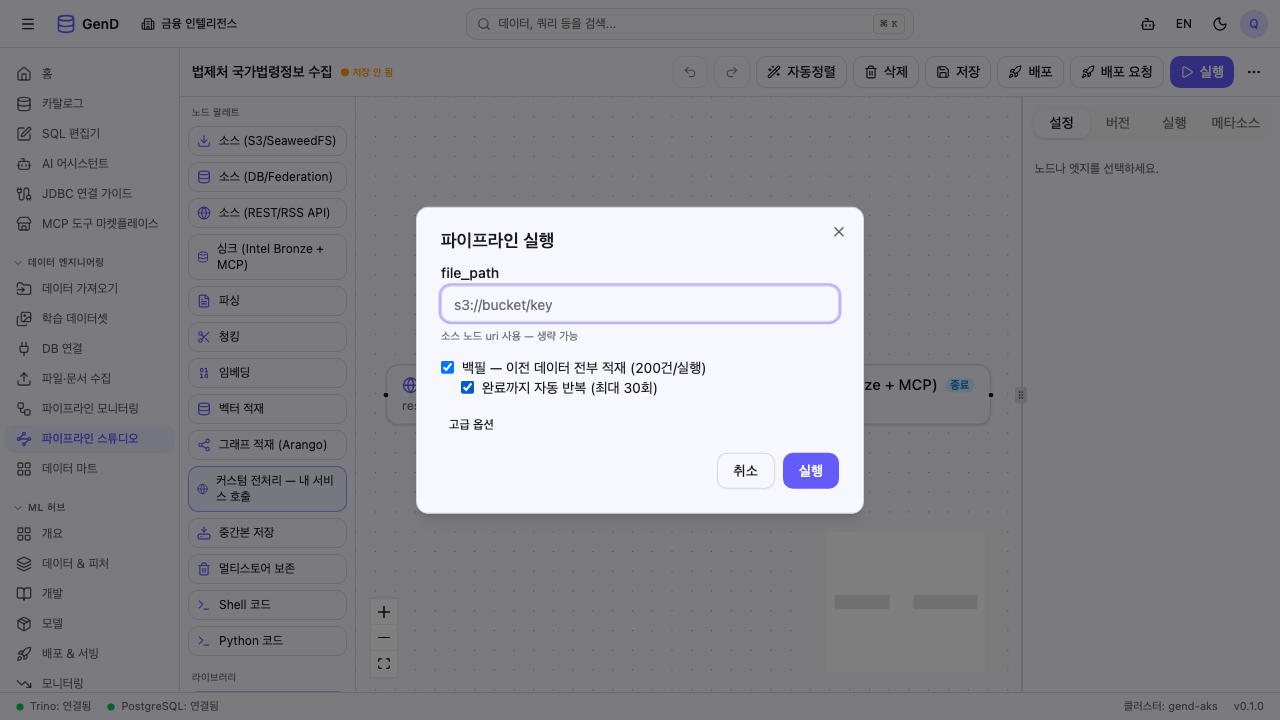
Task: Close the 파이프라인 실행 dialog
Action: click(839, 232)
